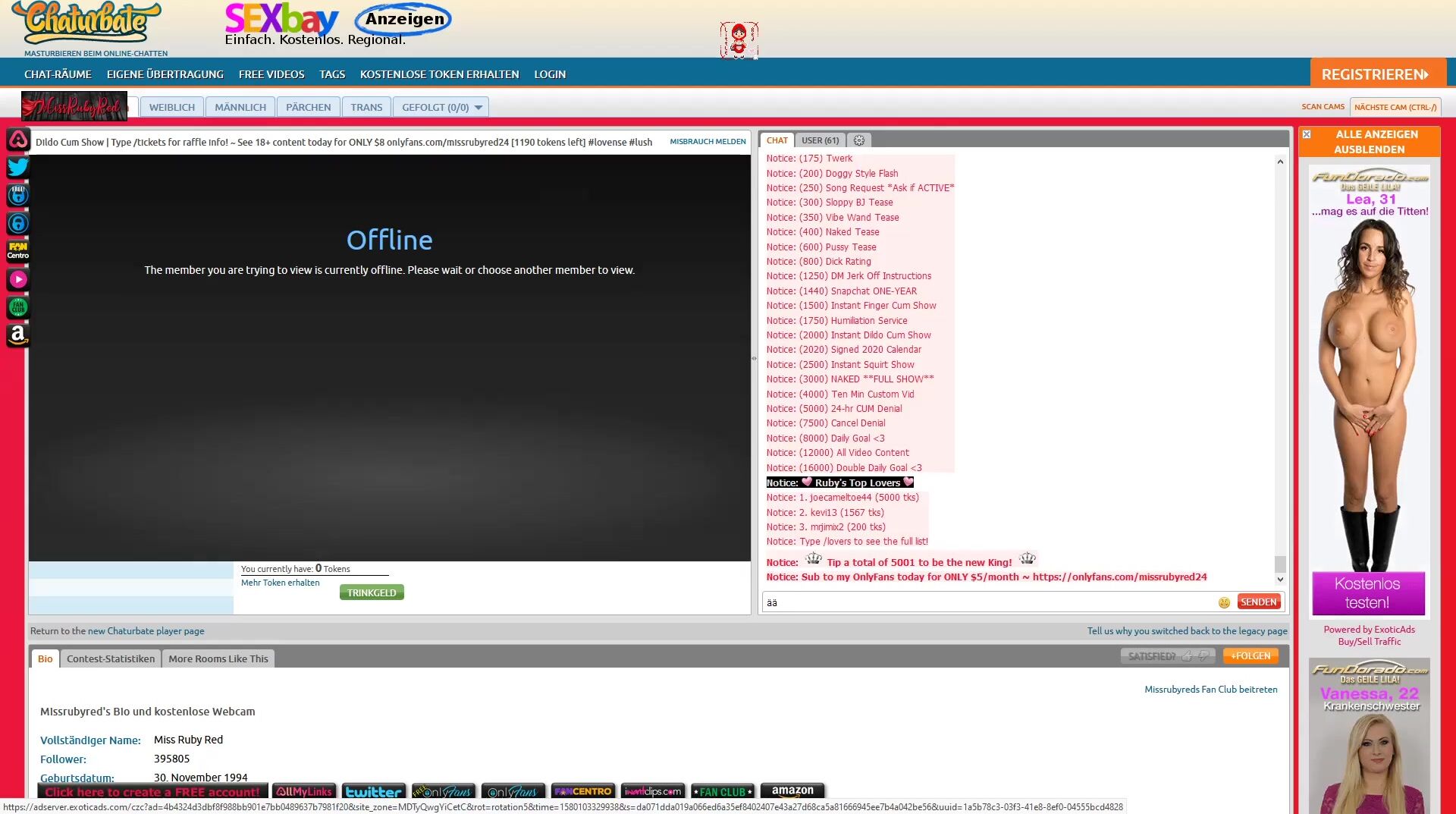This screenshot has width=1456, height=814.
Task: Click the REGISTRIEREN button
Action: [x=1378, y=74]
